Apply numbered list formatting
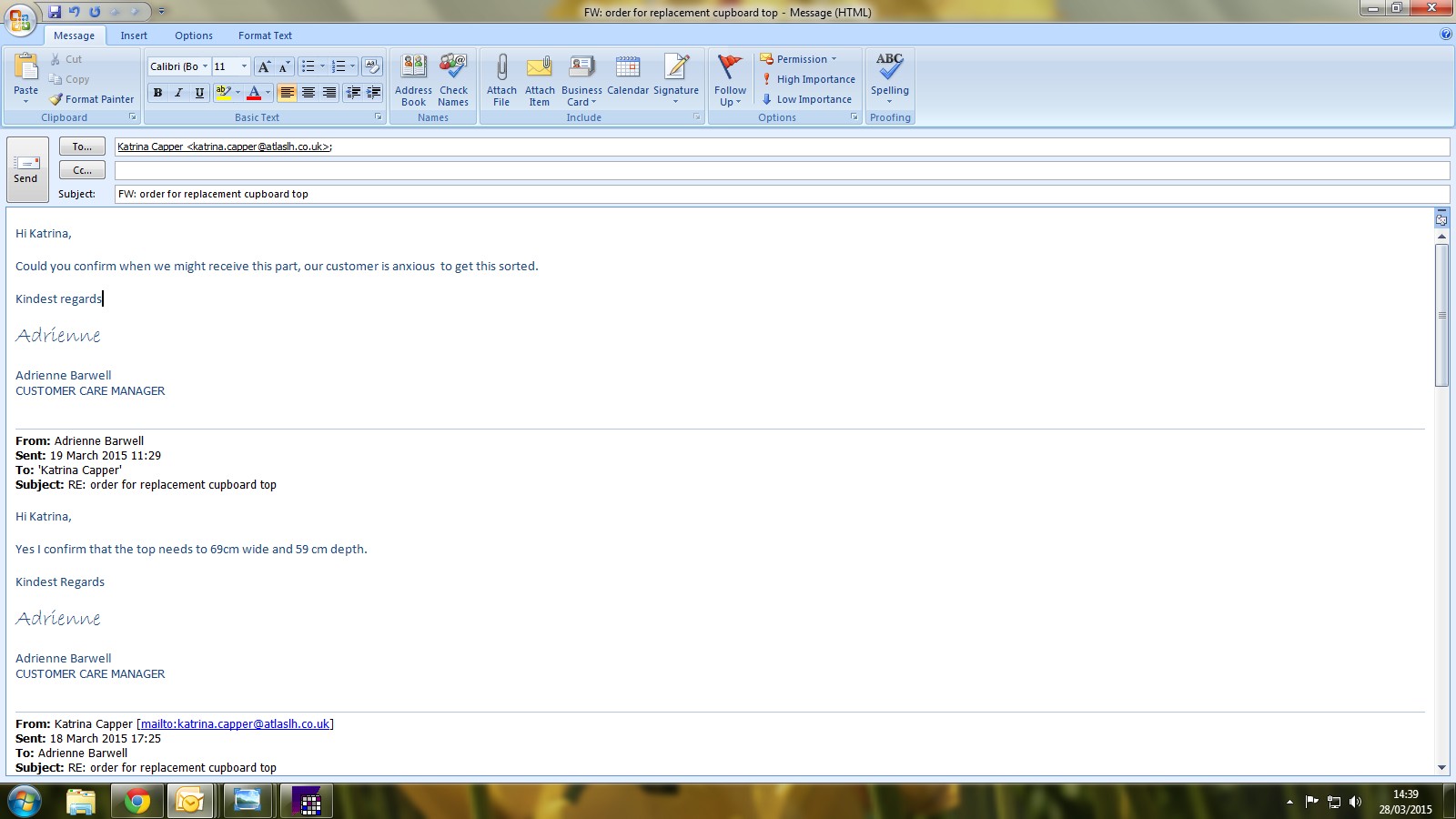 339,66
